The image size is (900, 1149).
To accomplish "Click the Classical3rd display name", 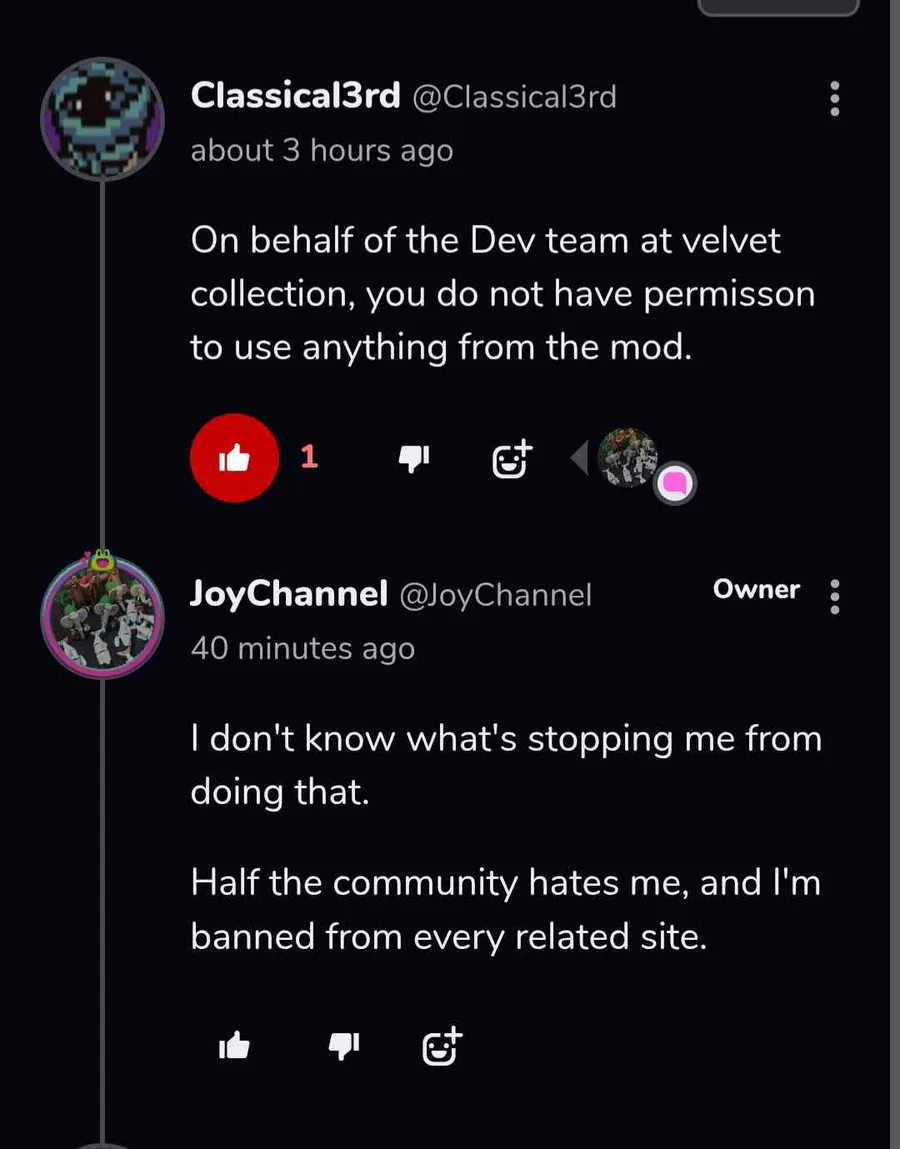I will (x=295, y=96).
